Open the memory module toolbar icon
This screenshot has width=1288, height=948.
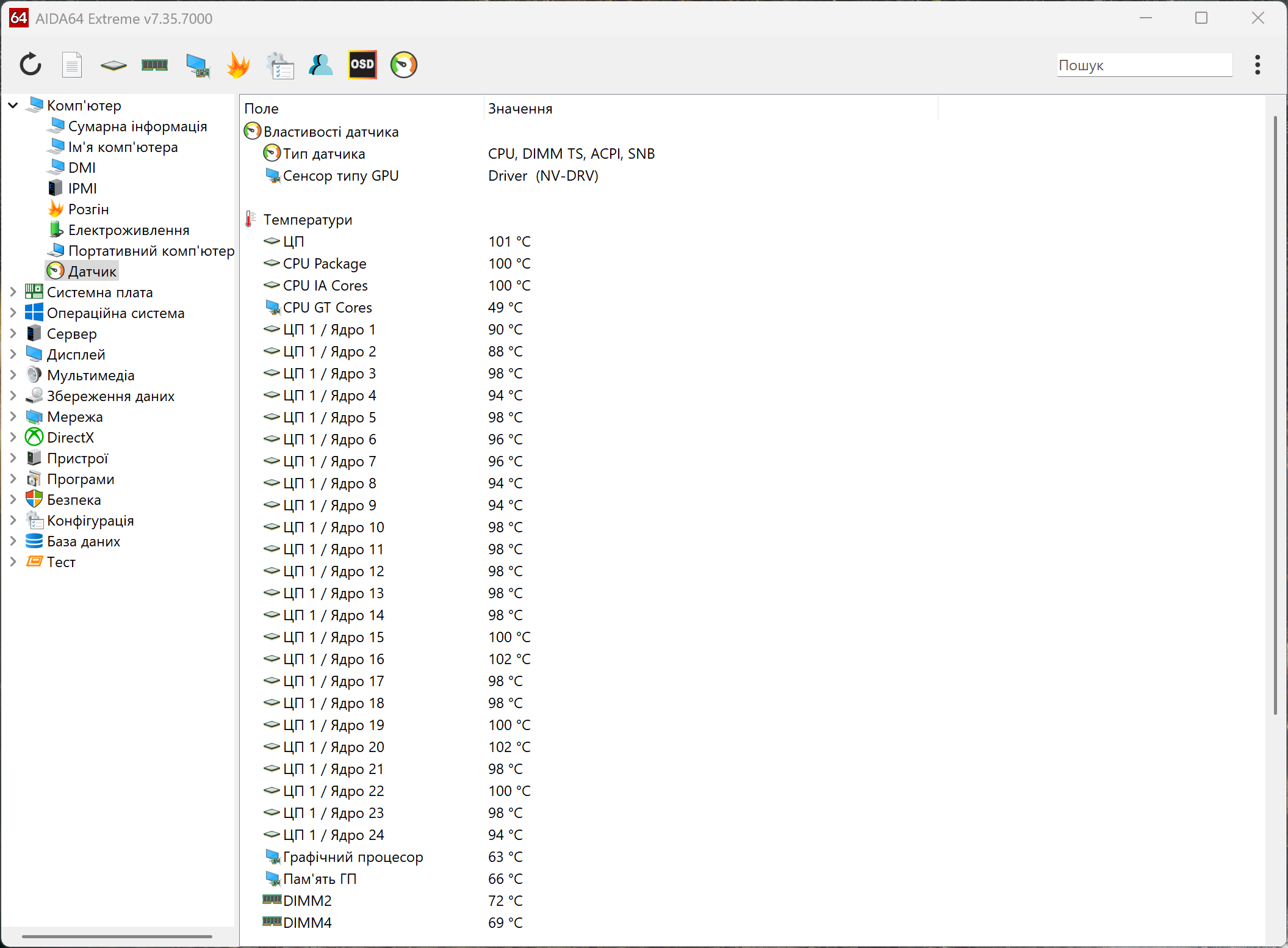pos(154,65)
